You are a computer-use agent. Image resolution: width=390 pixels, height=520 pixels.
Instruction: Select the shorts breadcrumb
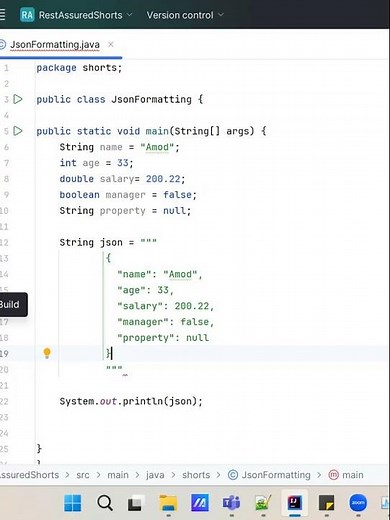pos(196,475)
